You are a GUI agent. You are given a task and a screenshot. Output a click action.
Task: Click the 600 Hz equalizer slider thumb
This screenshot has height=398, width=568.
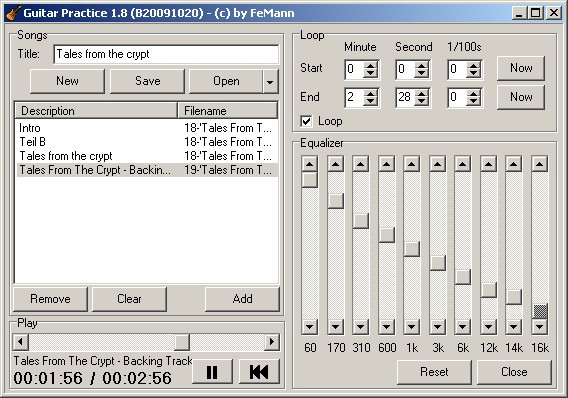[x=387, y=235]
